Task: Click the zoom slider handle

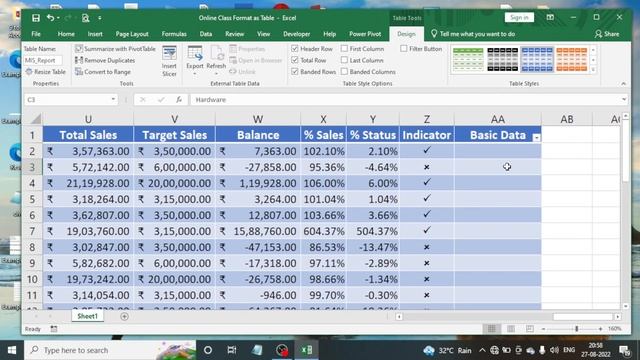Action: [x=576, y=329]
